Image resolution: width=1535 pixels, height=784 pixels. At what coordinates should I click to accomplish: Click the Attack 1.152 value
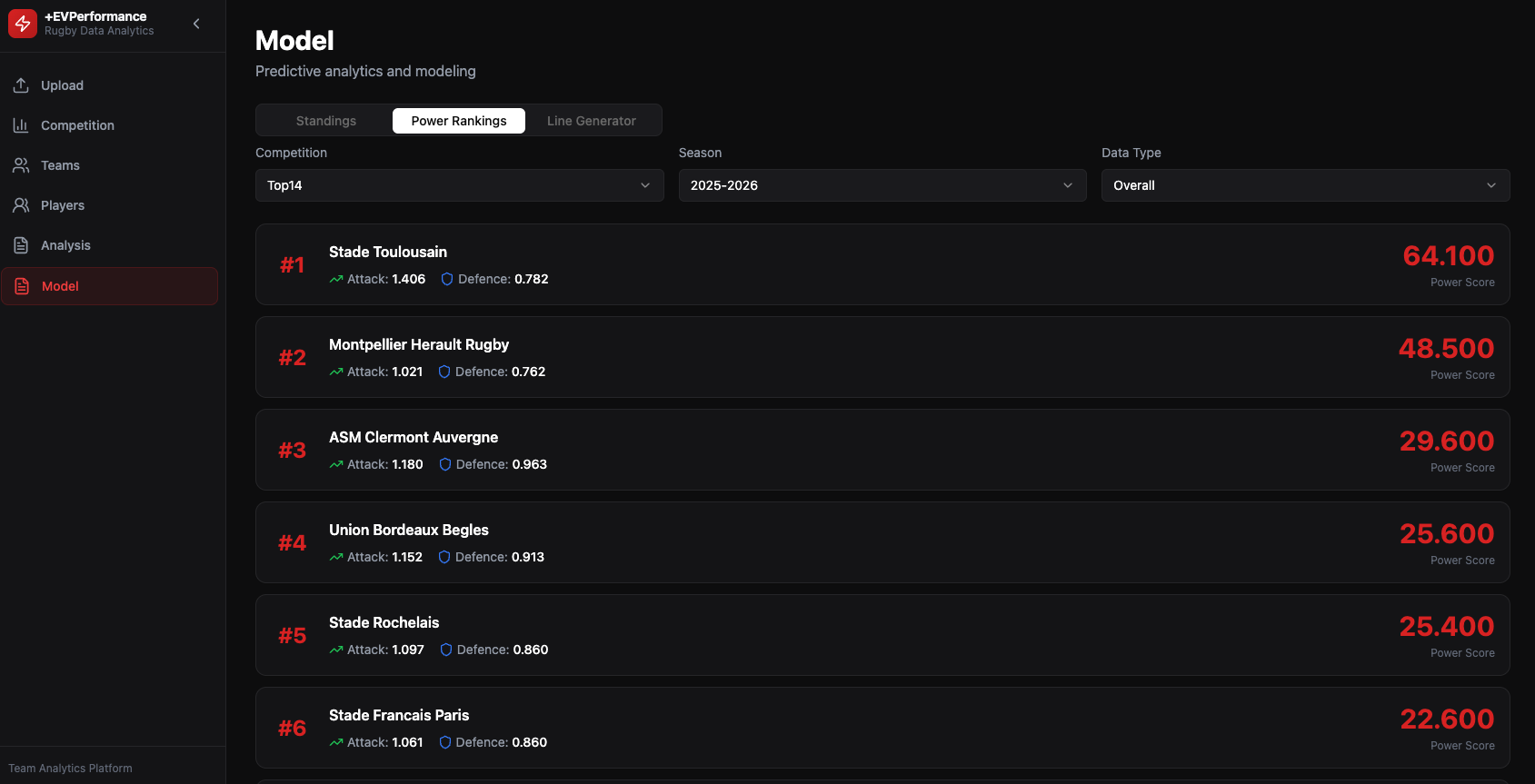(x=407, y=557)
